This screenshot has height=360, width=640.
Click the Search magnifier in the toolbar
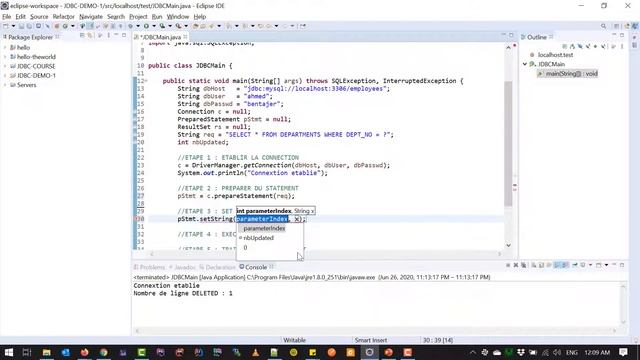(603, 26)
